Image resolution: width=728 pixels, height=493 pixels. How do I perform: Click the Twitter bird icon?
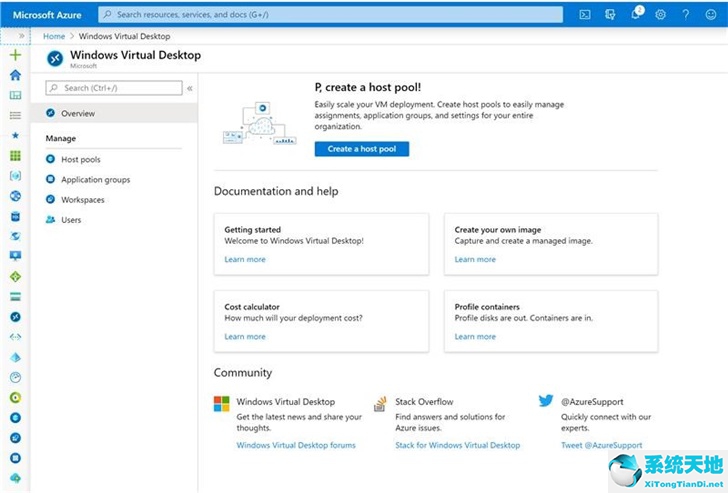(546, 400)
